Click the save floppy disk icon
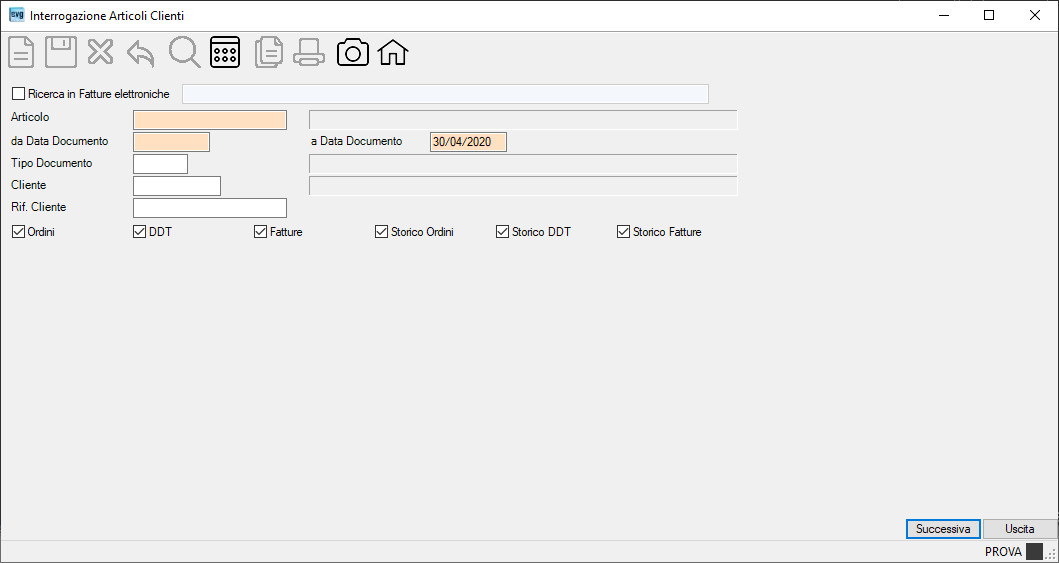The height and width of the screenshot is (563, 1059). click(61, 52)
